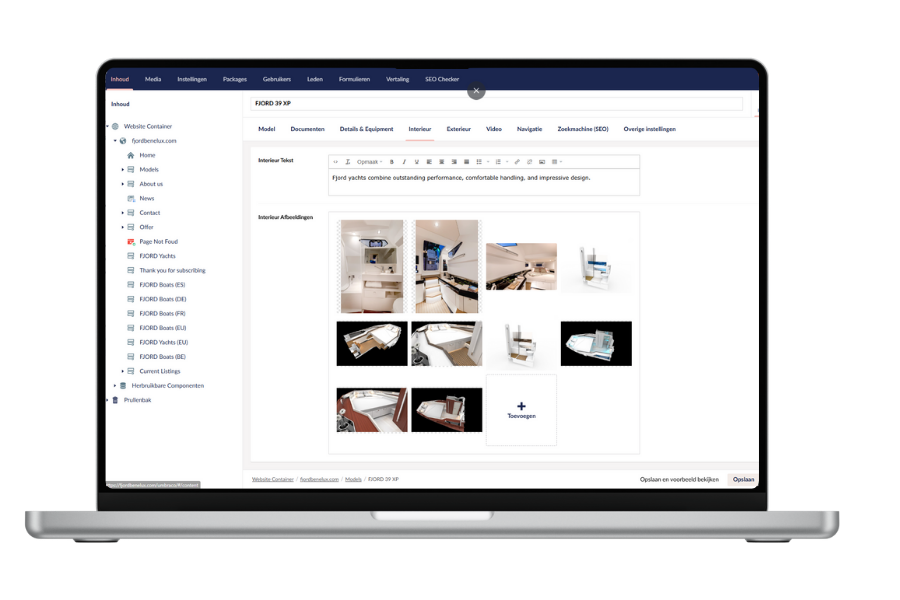Apply italic formatting to the Interieur Tekst
Screen dimensions: 900x600
click(x=404, y=160)
